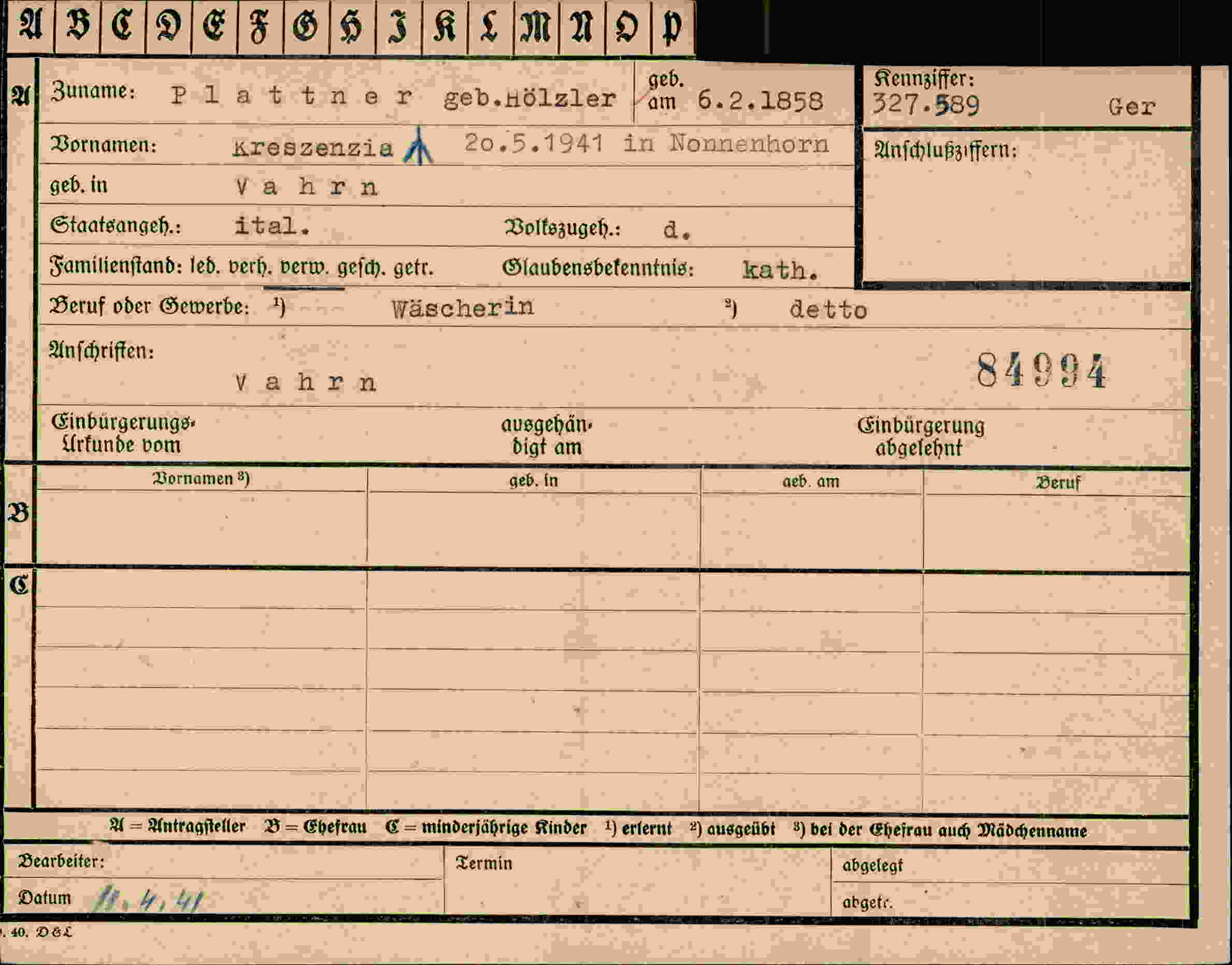Click birthplace 'Vahrn' next to geb. in
The width and height of the screenshot is (1232, 965).
point(307,187)
